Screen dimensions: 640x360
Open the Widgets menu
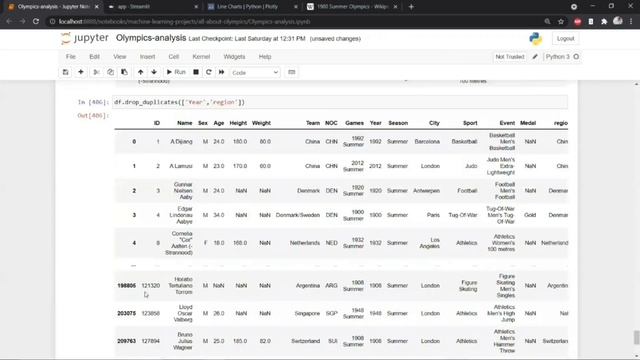click(234, 57)
